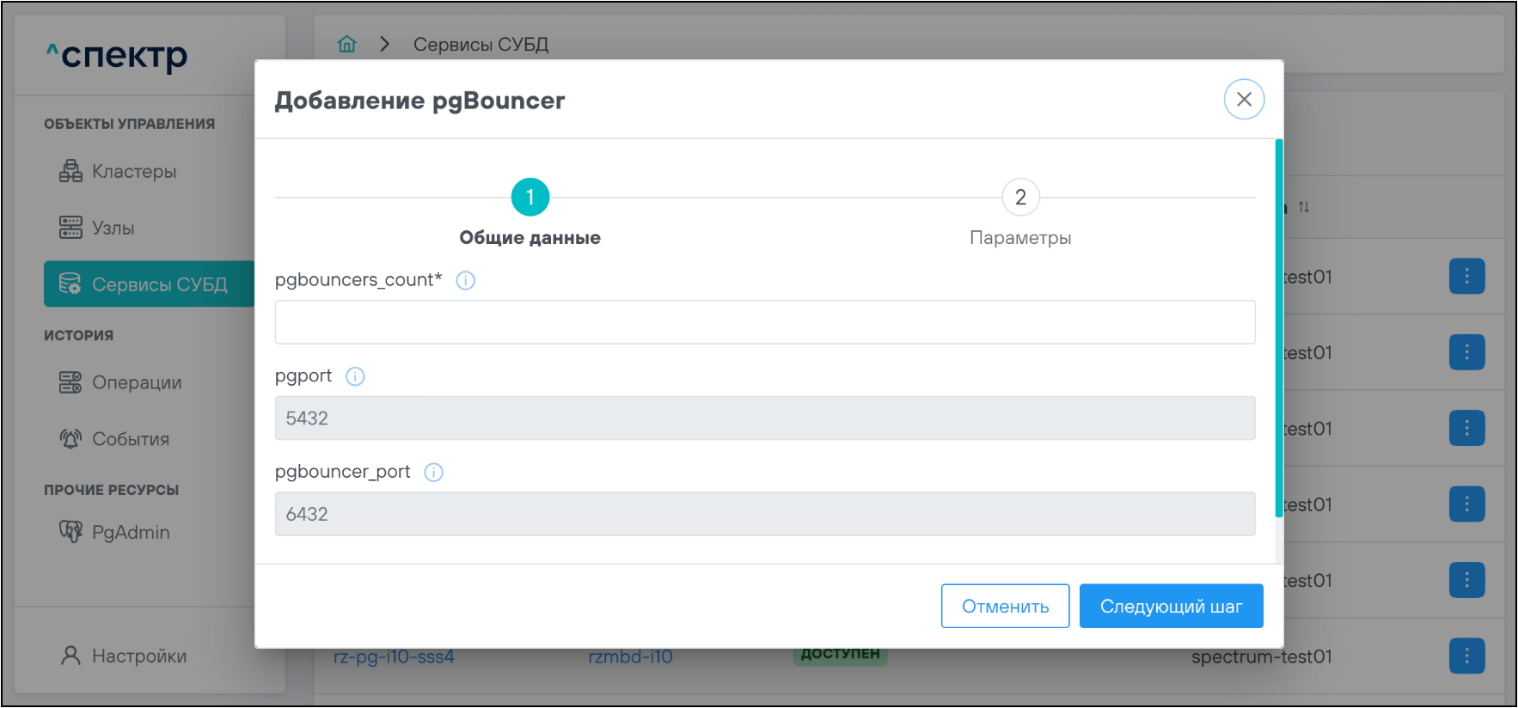Show info for pgbouncer_port

click(433, 472)
